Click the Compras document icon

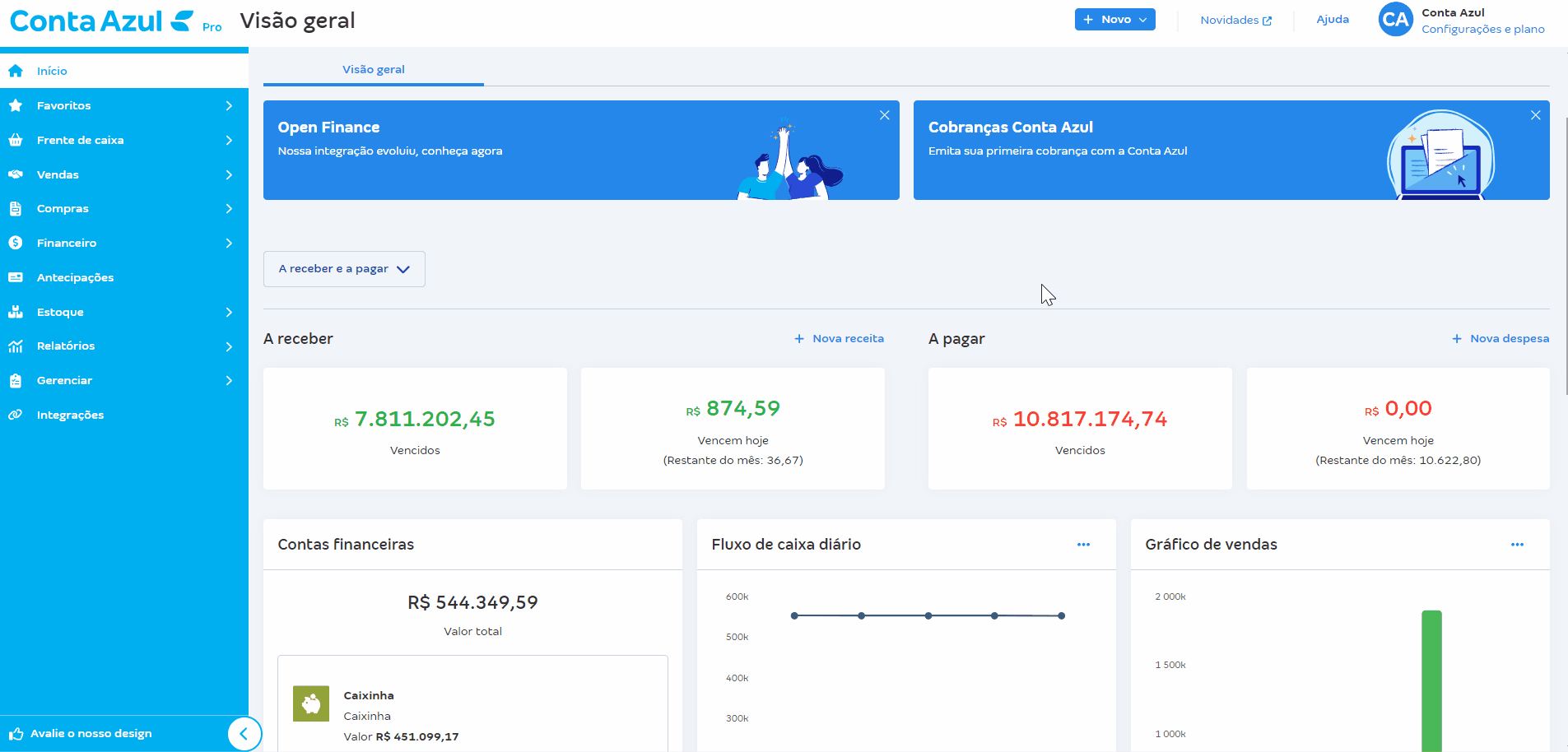[x=16, y=209]
